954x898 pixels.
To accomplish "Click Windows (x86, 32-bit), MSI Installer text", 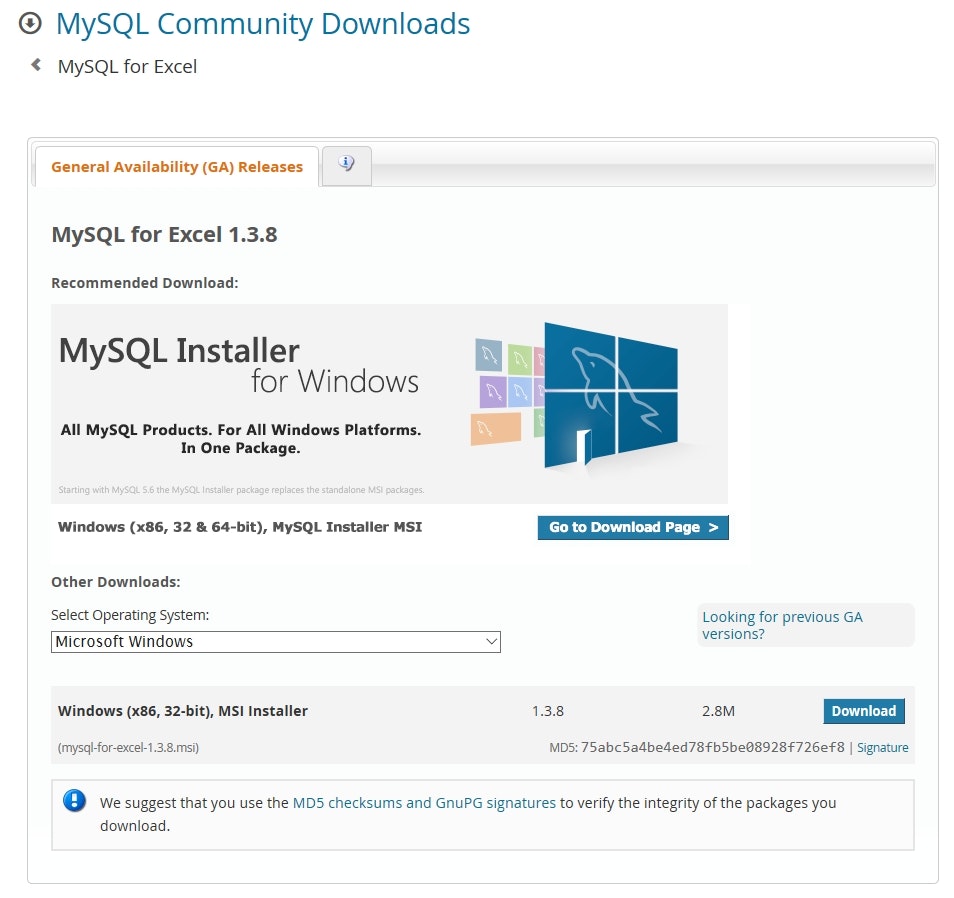I will (x=183, y=711).
